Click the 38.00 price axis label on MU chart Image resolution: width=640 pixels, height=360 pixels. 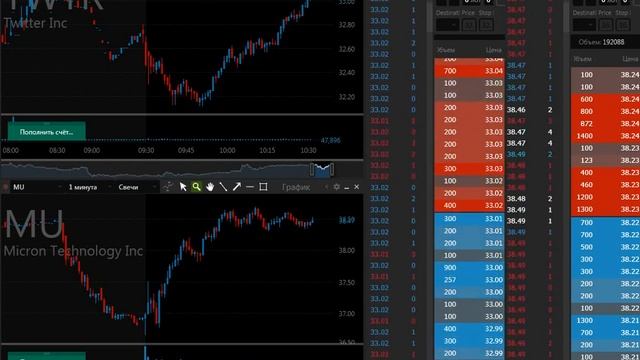tap(347, 251)
